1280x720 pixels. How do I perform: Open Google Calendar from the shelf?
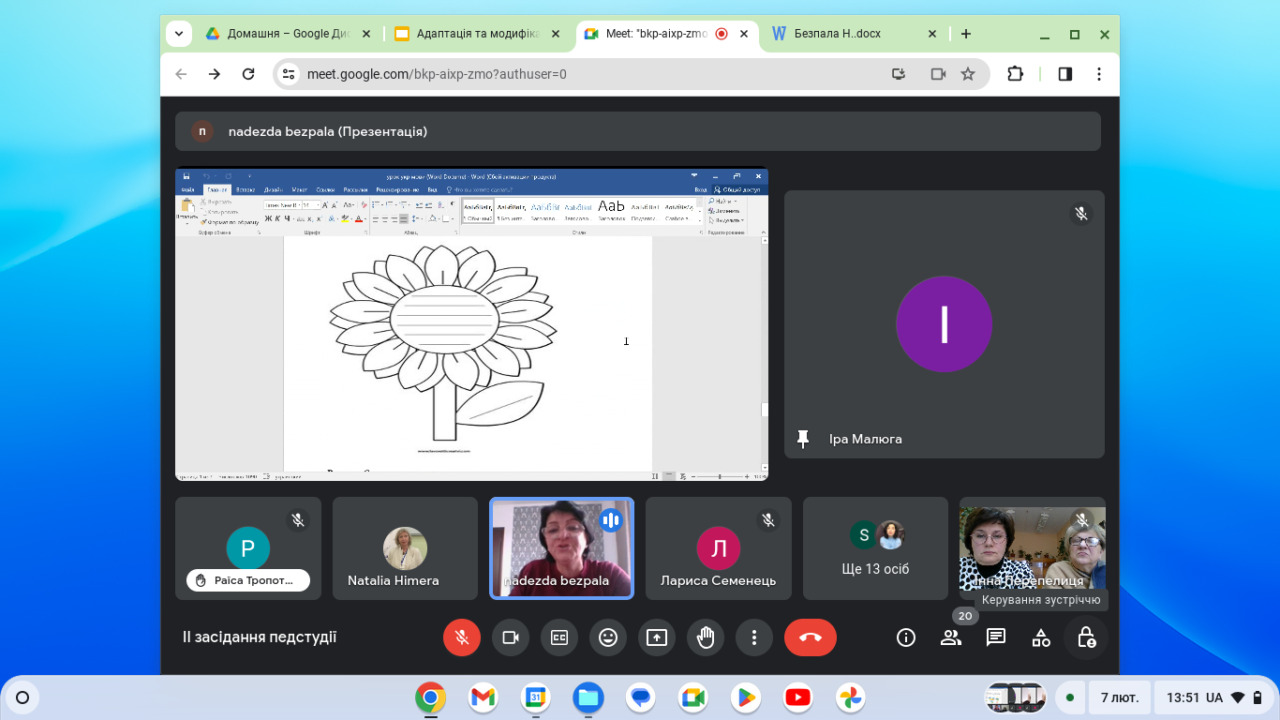[535, 697]
